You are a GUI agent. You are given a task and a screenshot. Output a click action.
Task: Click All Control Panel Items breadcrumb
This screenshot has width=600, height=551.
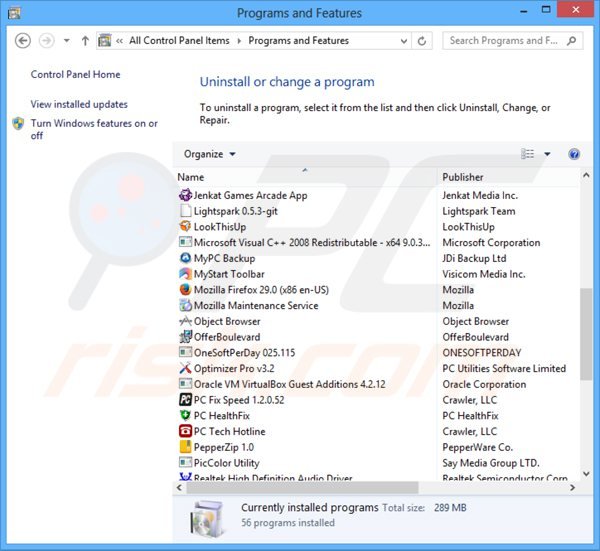179,41
